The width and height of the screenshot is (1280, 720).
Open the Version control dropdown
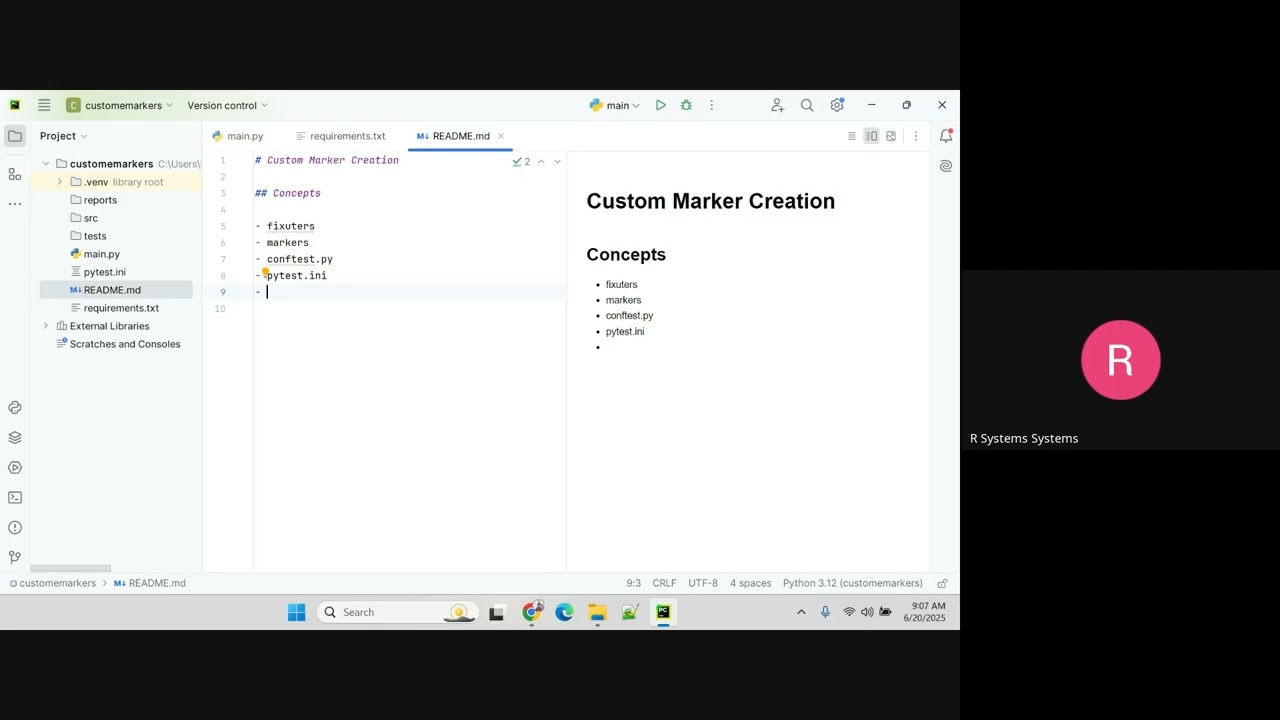click(228, 105)
